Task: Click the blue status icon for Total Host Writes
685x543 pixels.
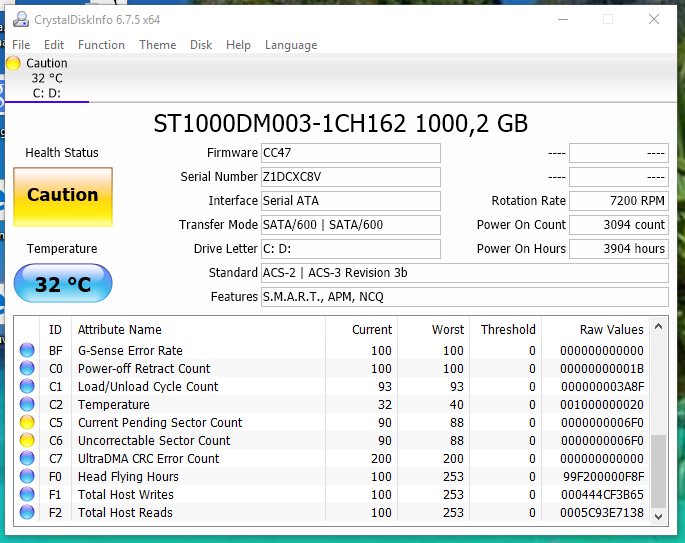Action: click(27, 494)
